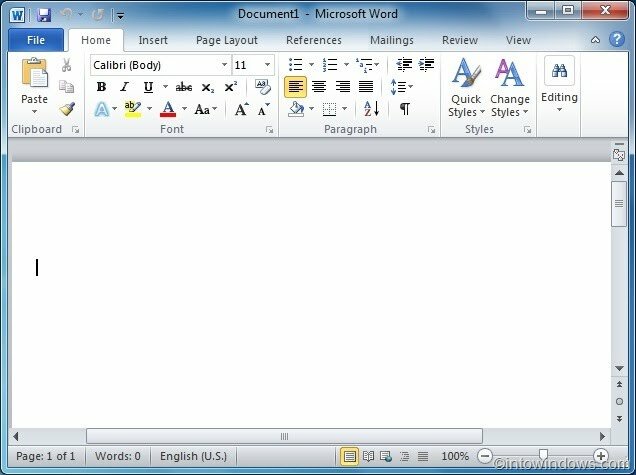Image resolution: width=636 pixels, height=475 pixels.
Task: Toggle Show/Hide paragraph marks
Action: (405, 109)
